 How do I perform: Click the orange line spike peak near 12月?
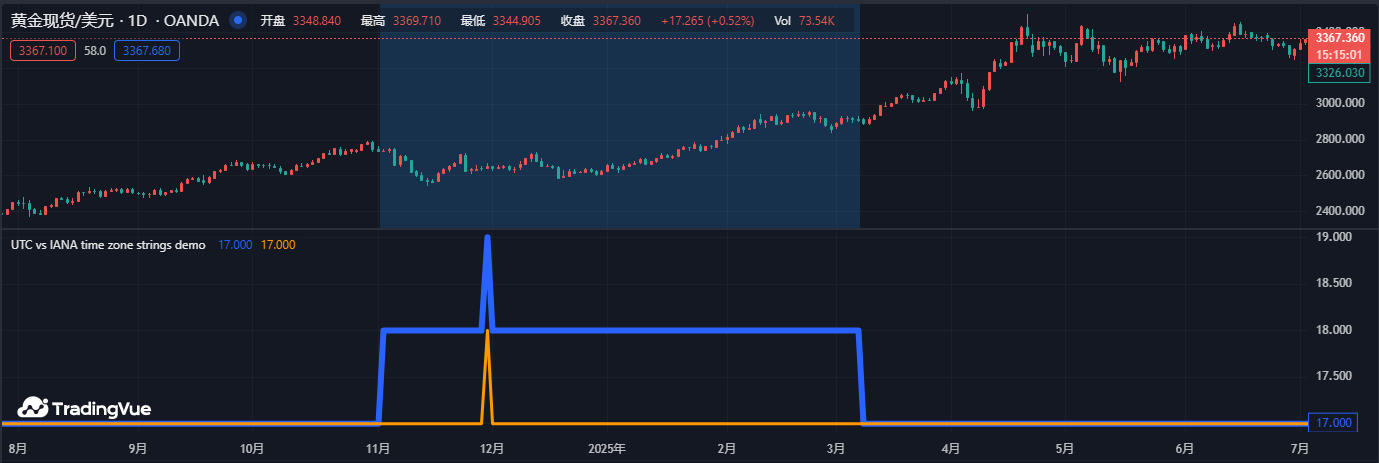tap(487, 332)
